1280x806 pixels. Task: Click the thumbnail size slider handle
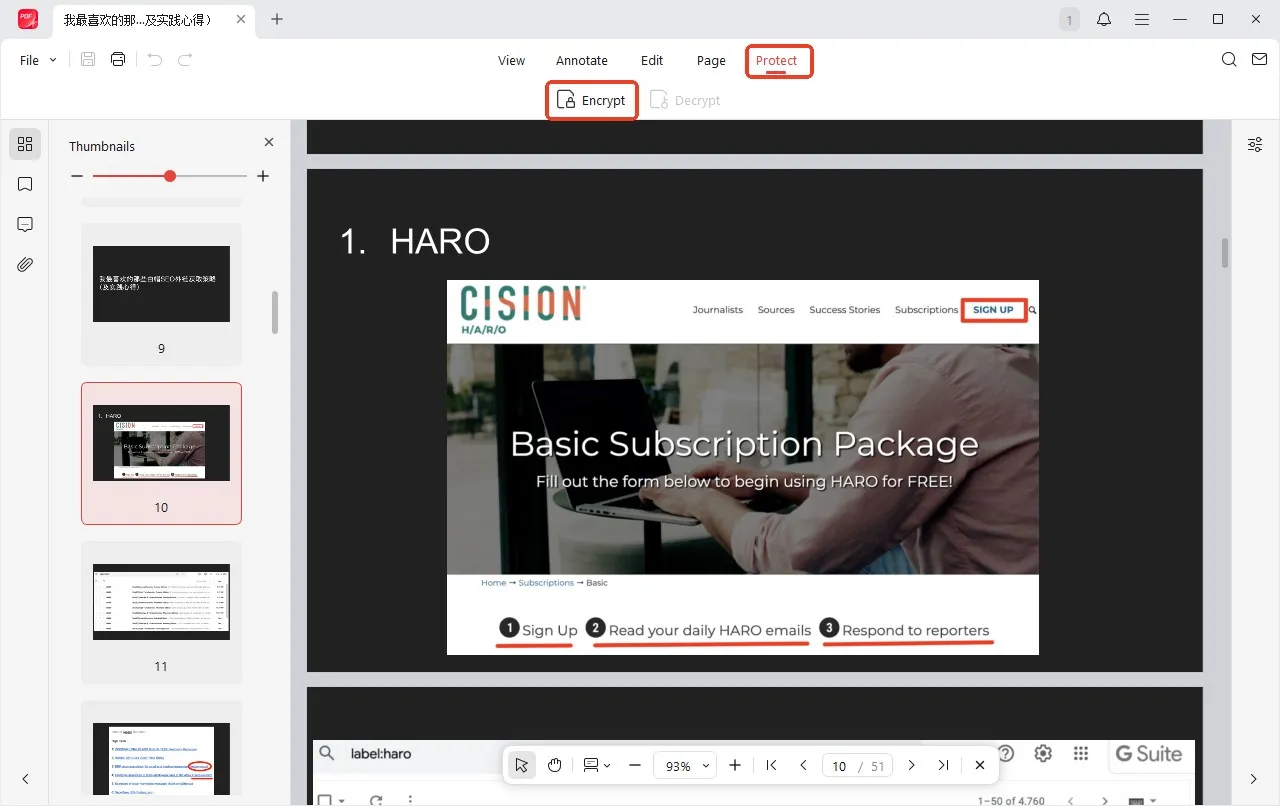[x=170, y=176]
